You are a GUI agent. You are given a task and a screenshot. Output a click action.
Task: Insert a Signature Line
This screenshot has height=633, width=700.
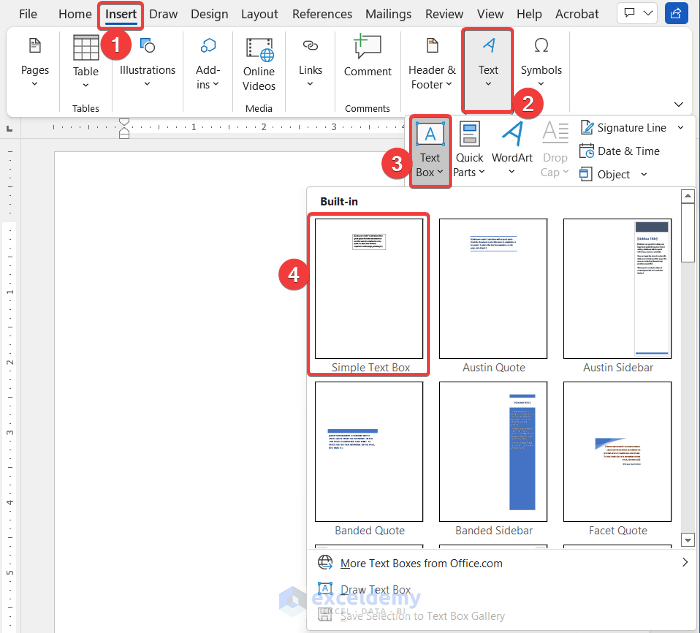click(623, 128)
